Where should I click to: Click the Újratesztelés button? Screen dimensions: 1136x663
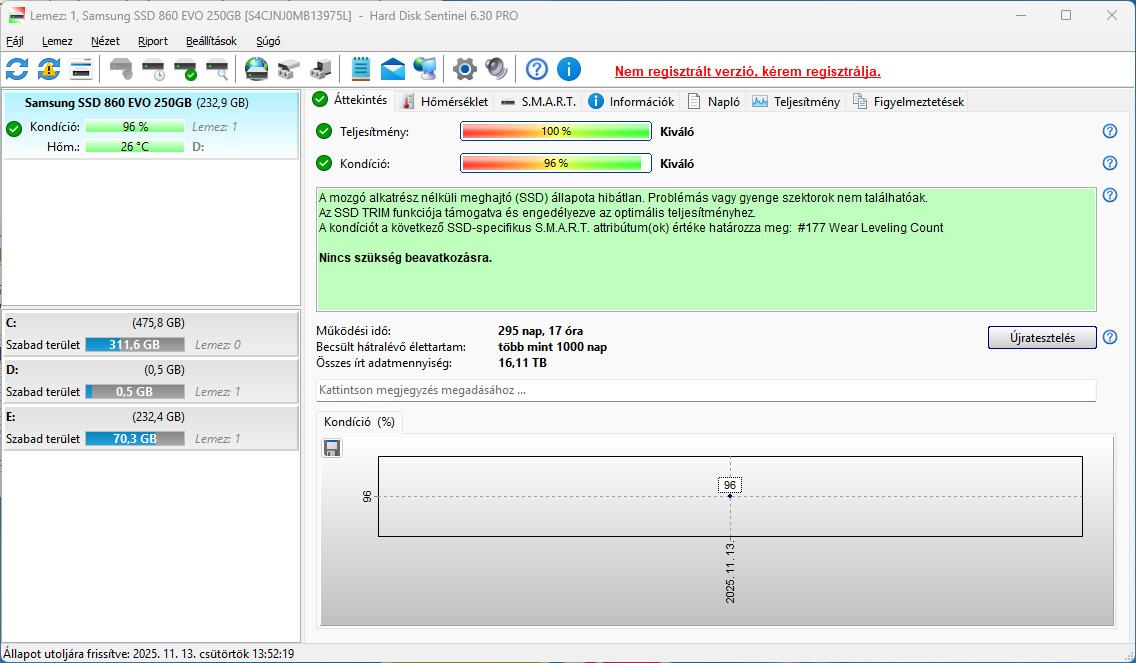pos(1042,338)
